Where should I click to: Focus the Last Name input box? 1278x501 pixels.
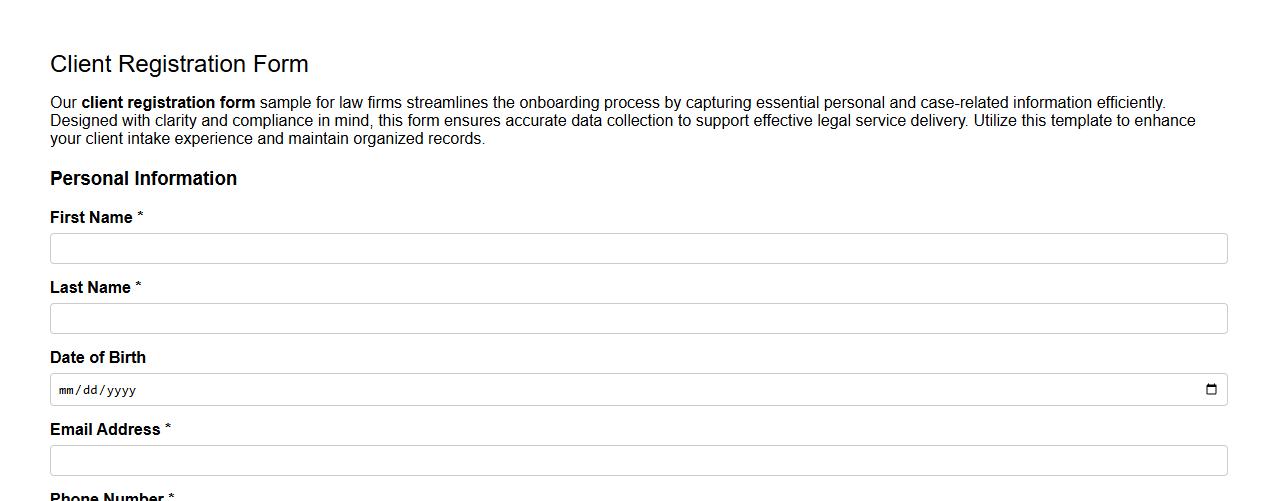(638, 319)
